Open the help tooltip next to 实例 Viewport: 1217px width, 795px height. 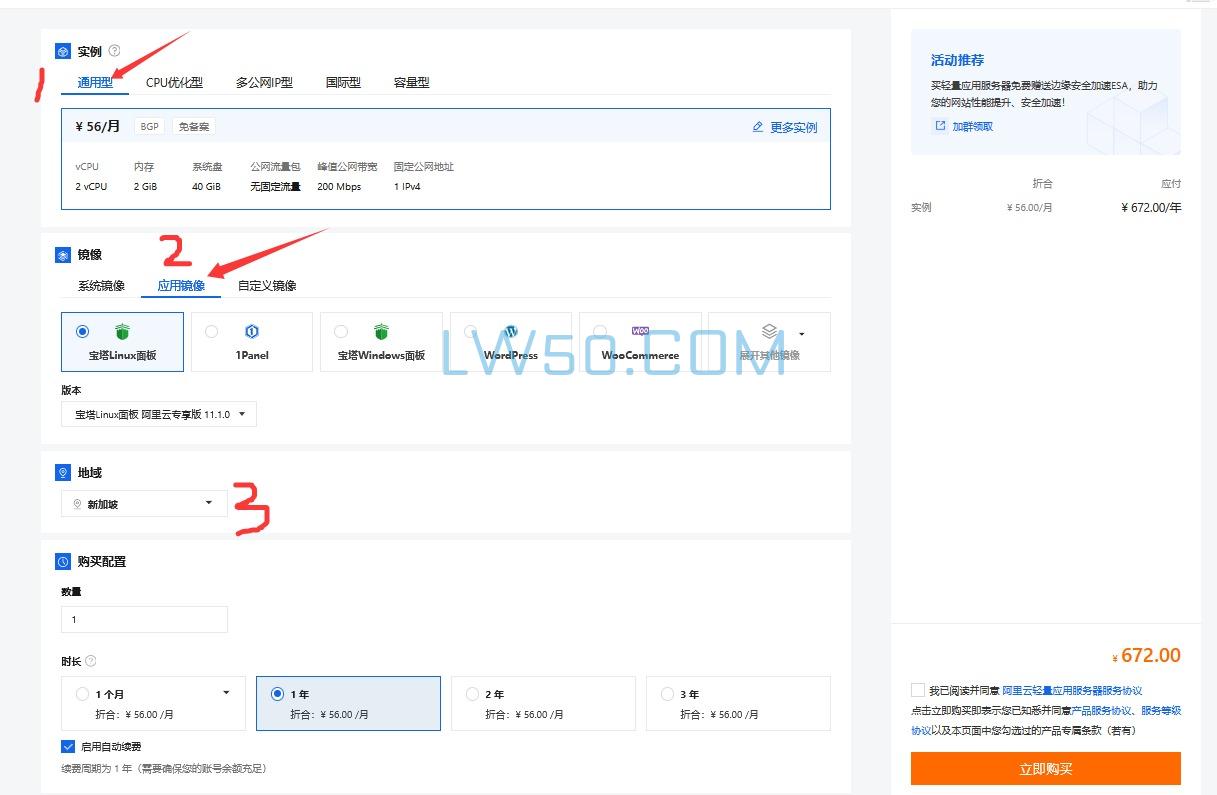pos(114,50)
